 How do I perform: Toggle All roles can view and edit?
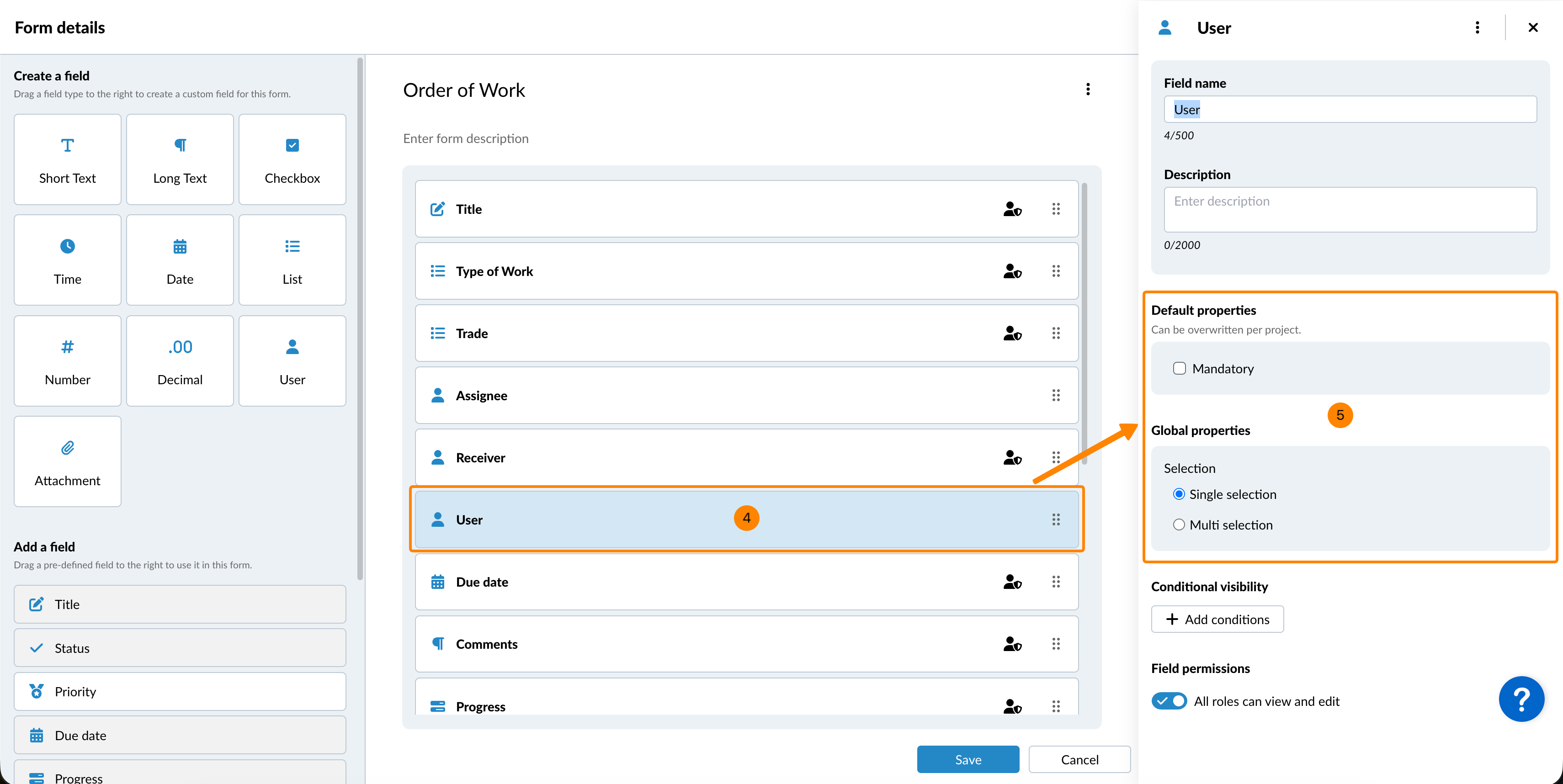point(1169,701)
